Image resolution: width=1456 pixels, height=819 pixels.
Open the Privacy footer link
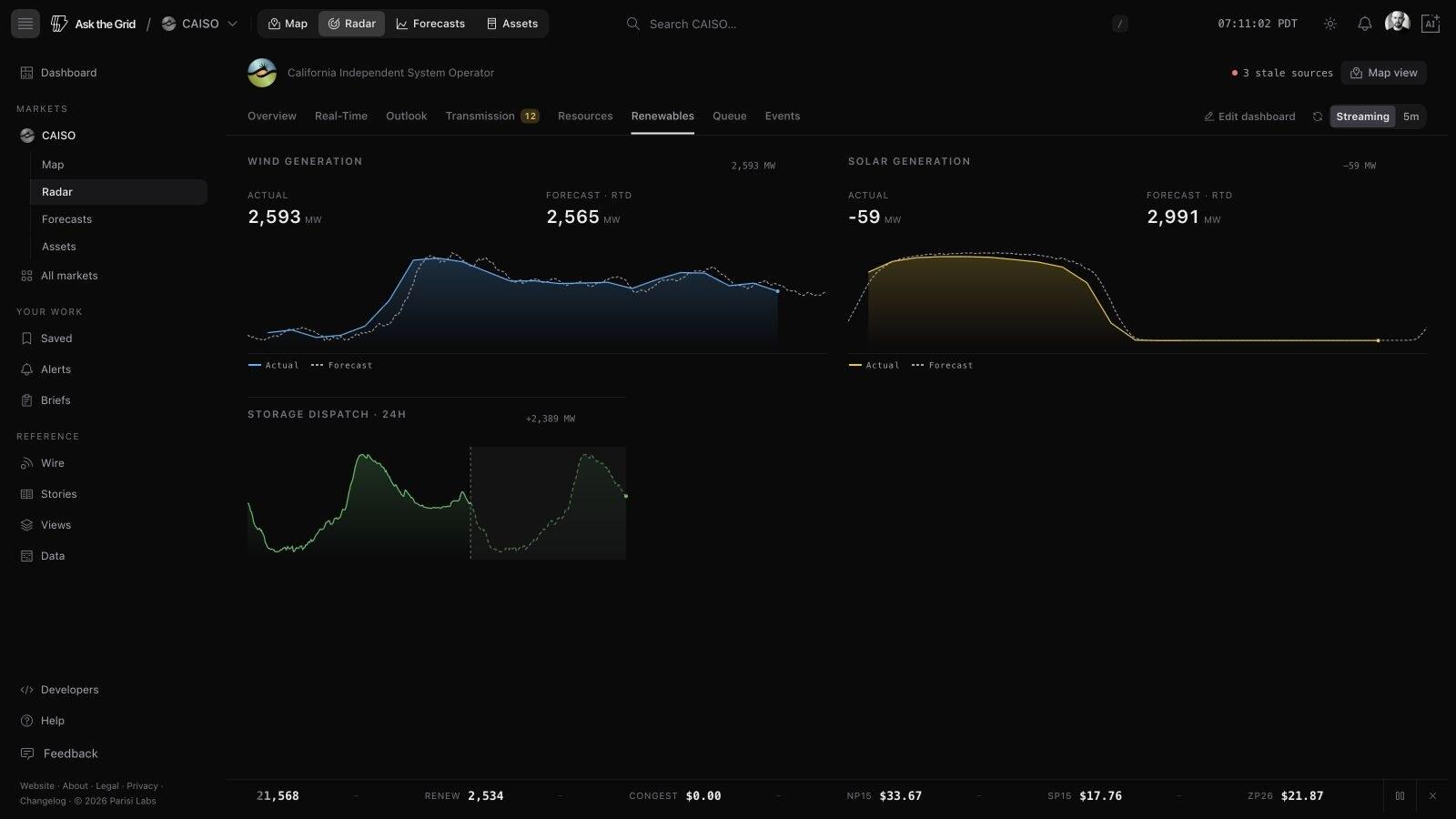pyautogui.click(x=142, y=786)
